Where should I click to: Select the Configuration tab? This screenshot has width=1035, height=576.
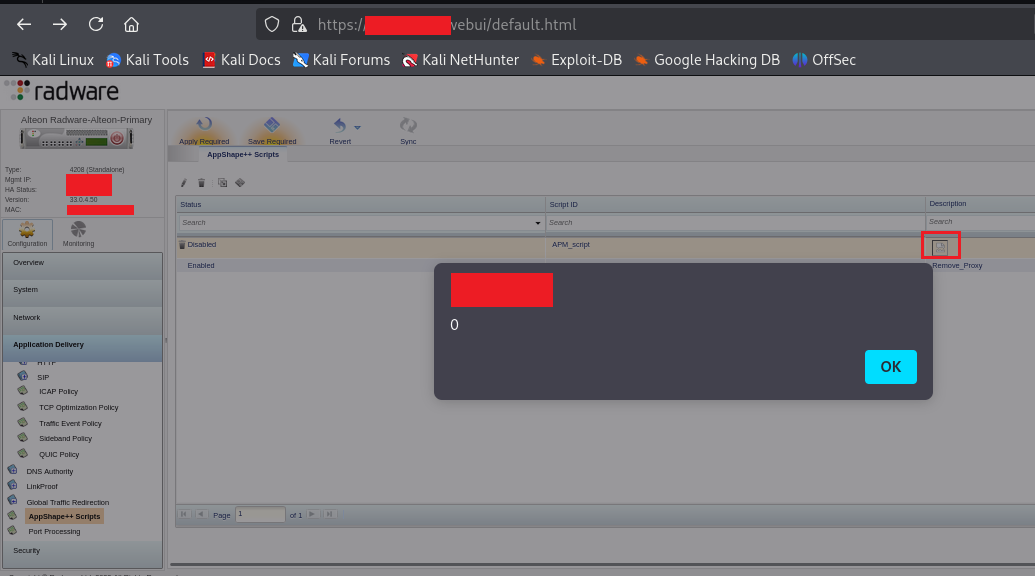tap(27, 234)
